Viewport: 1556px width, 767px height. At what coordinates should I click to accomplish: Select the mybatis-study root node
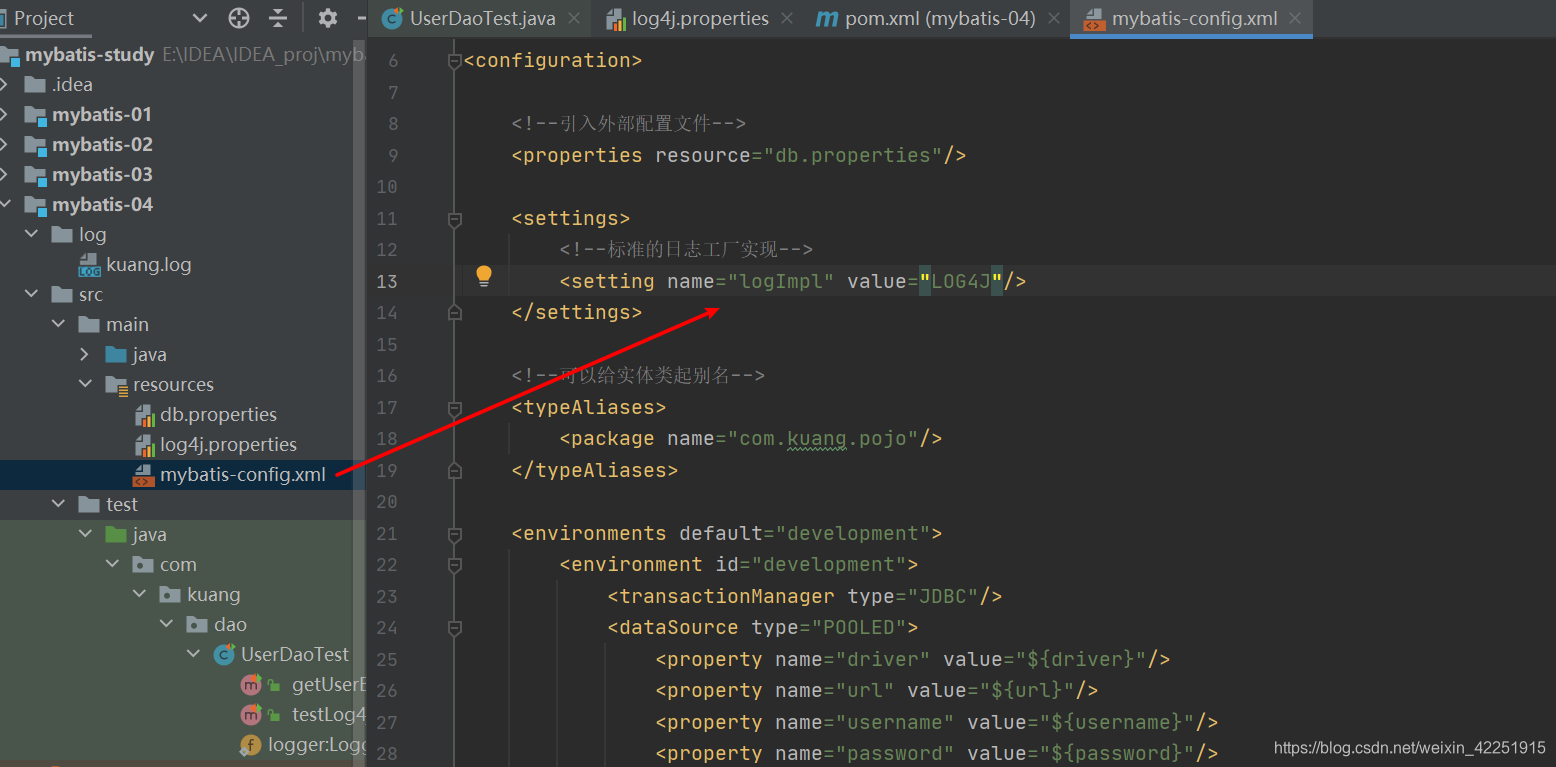tap(90, 55)
